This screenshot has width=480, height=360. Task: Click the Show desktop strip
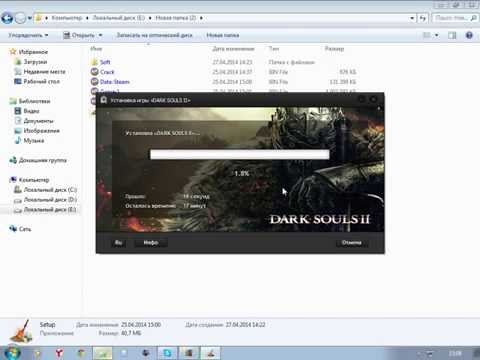pos(477,353)
